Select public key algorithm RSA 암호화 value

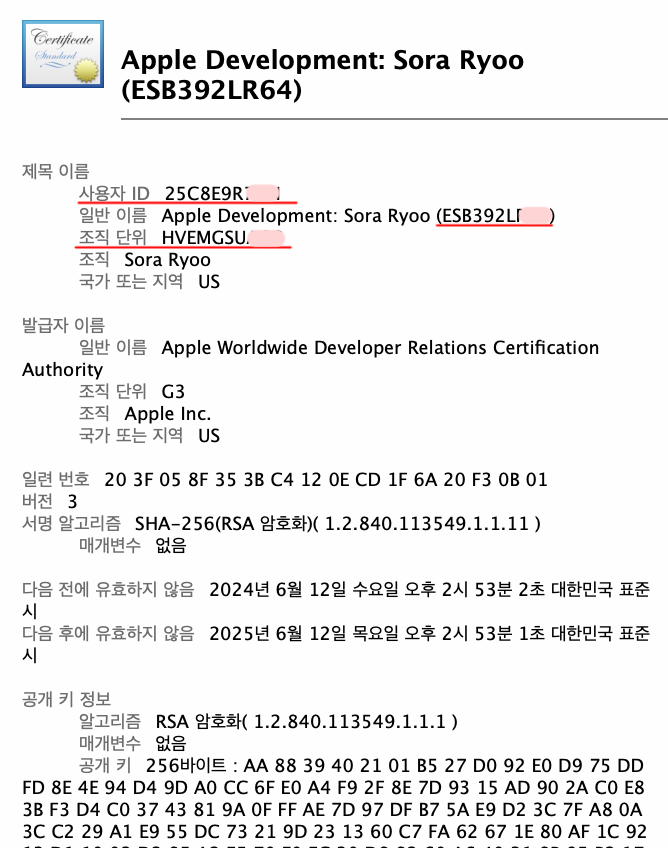click(x=307, y=721)
